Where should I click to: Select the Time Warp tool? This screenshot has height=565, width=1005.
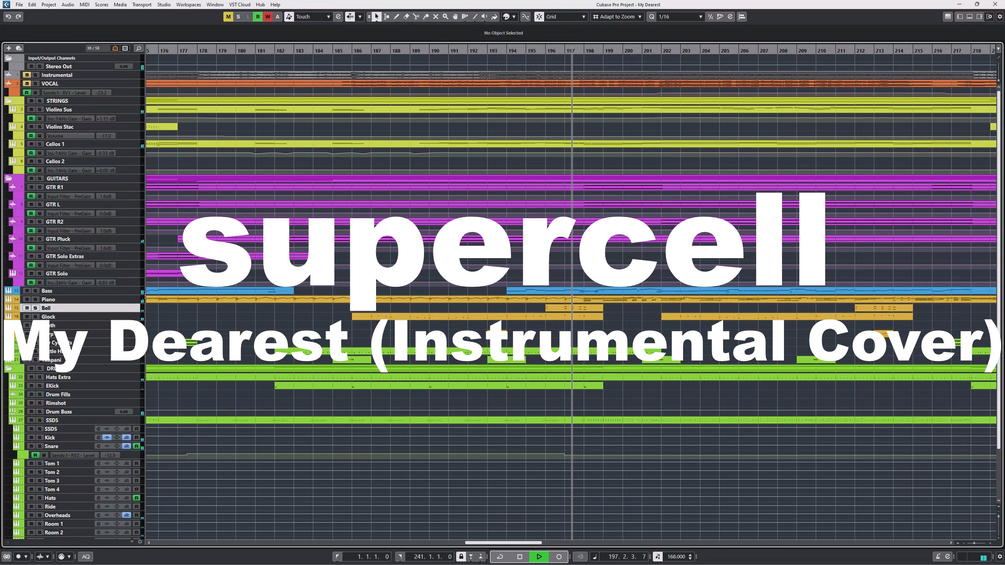pos(465,17)
